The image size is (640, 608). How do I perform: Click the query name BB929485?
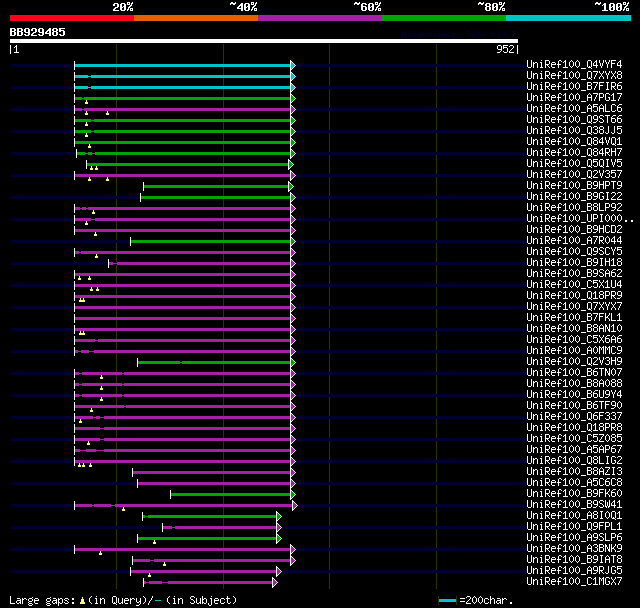tap(38, 32)
